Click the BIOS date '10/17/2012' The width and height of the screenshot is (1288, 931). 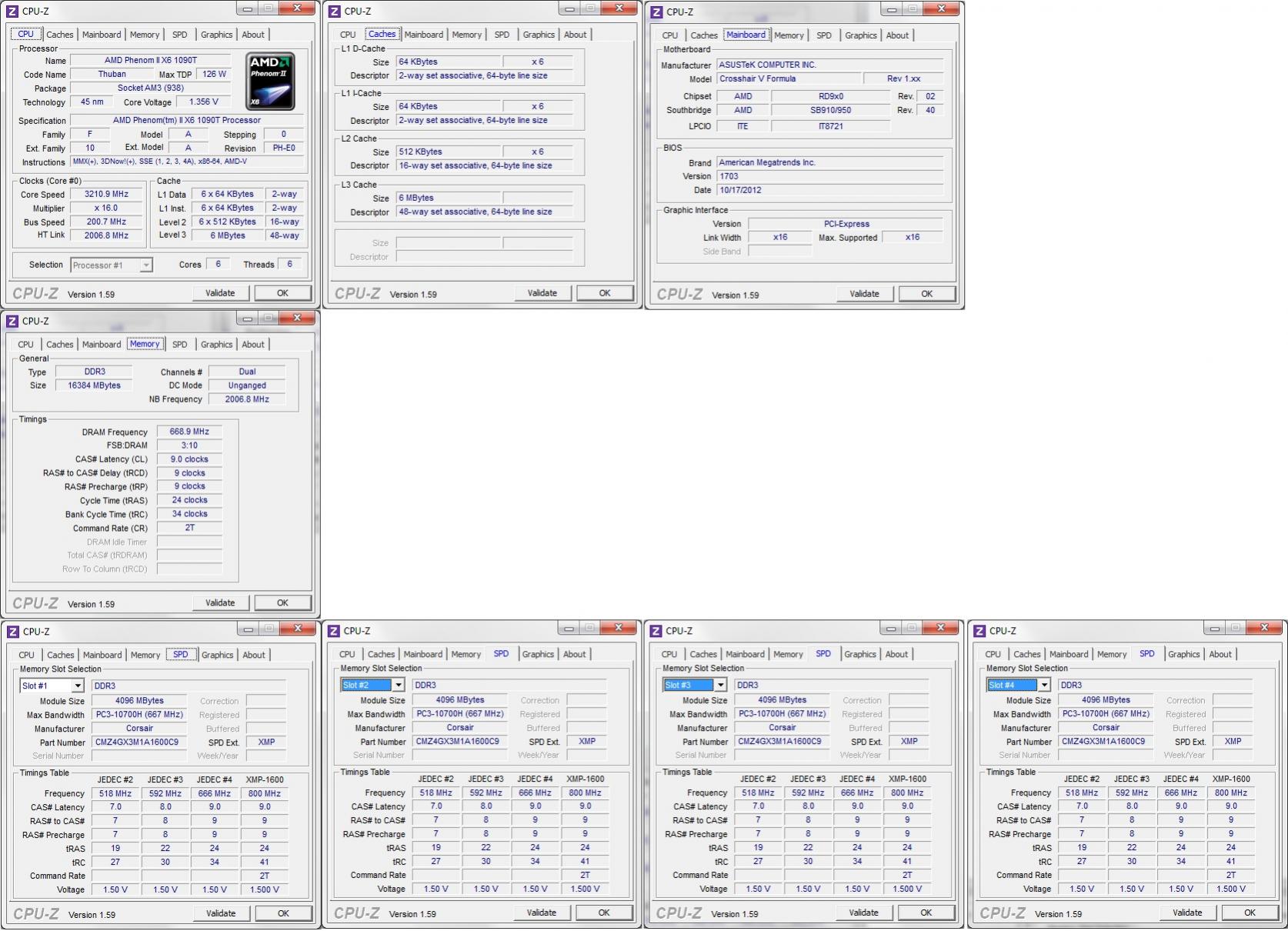tap(829, 190)
